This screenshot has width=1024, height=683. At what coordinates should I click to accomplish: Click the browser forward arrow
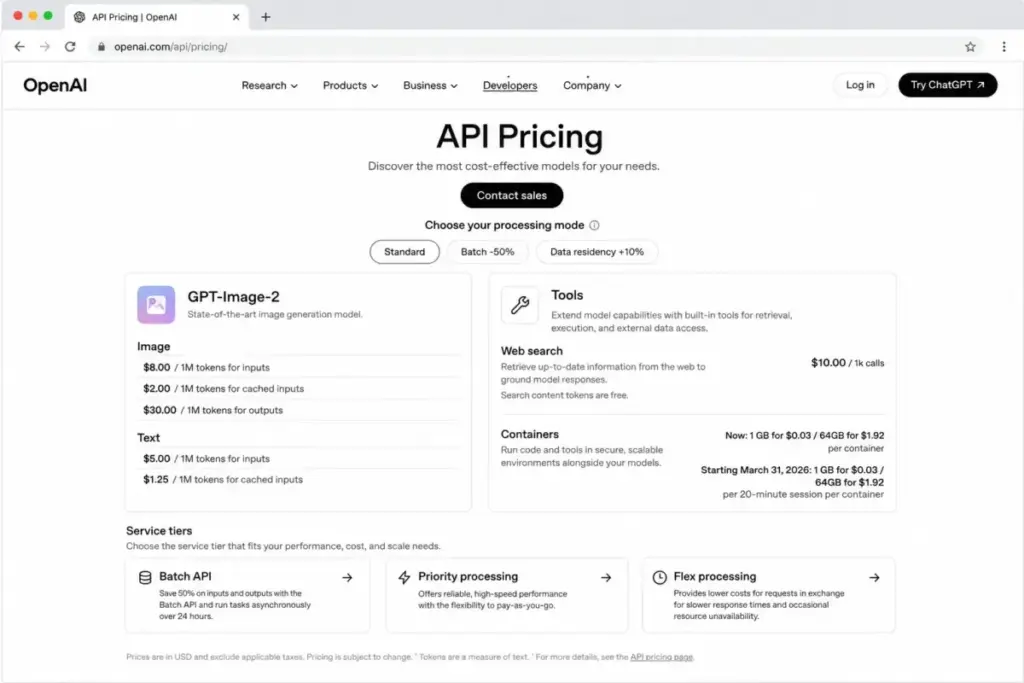click(44, 46)
